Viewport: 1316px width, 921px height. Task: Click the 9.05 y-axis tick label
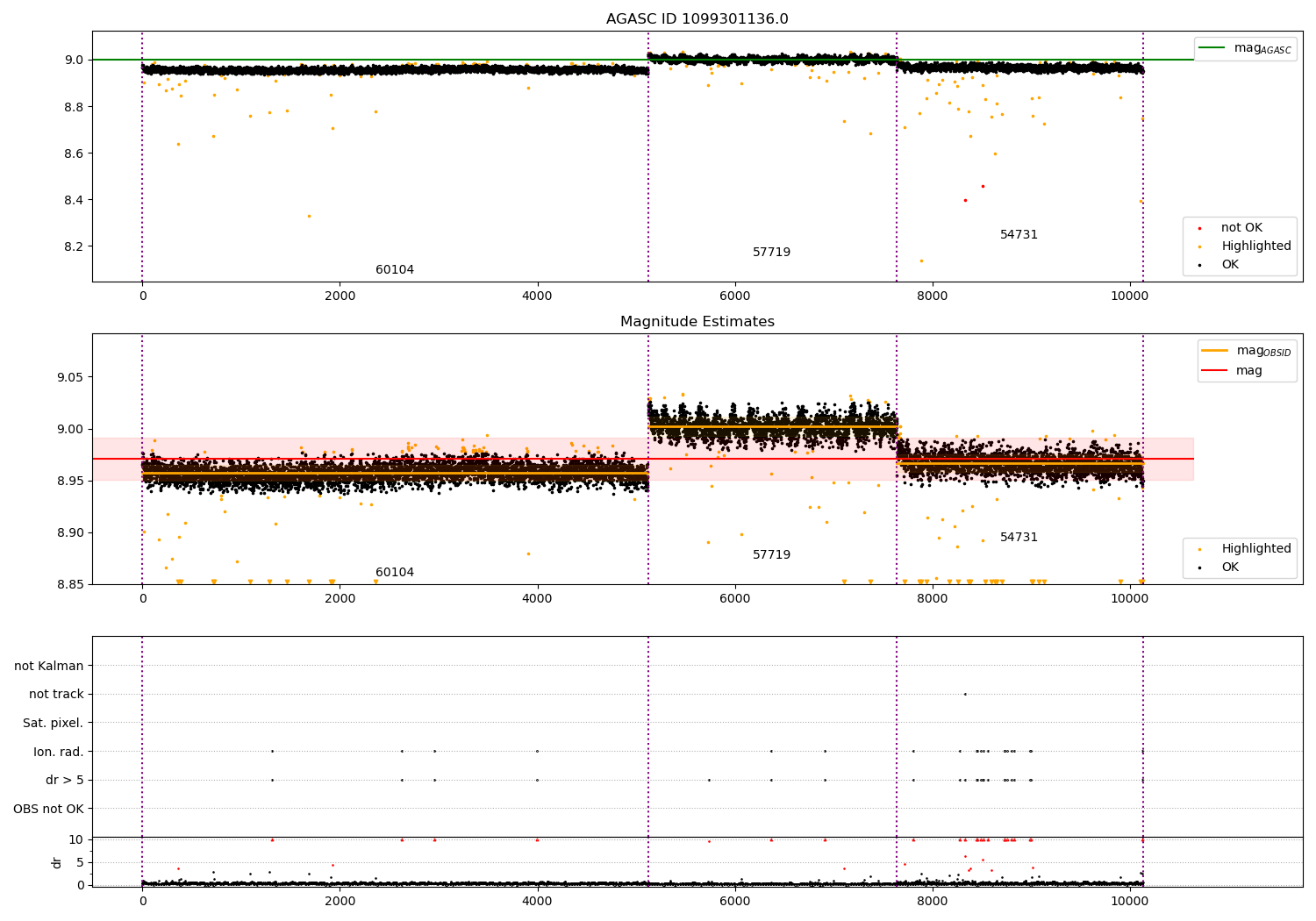click(x=70, y=377)
